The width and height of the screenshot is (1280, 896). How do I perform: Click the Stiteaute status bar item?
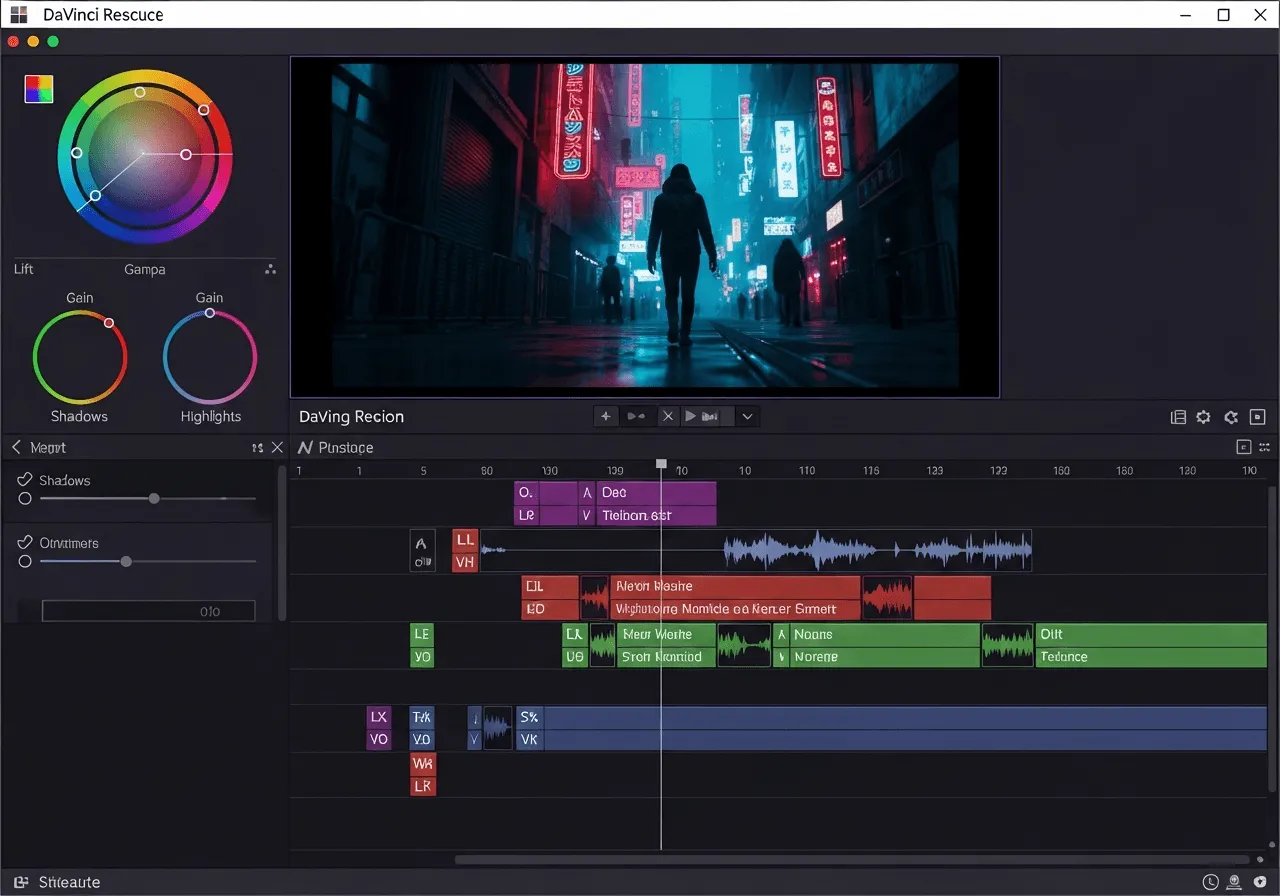[58, 882]
